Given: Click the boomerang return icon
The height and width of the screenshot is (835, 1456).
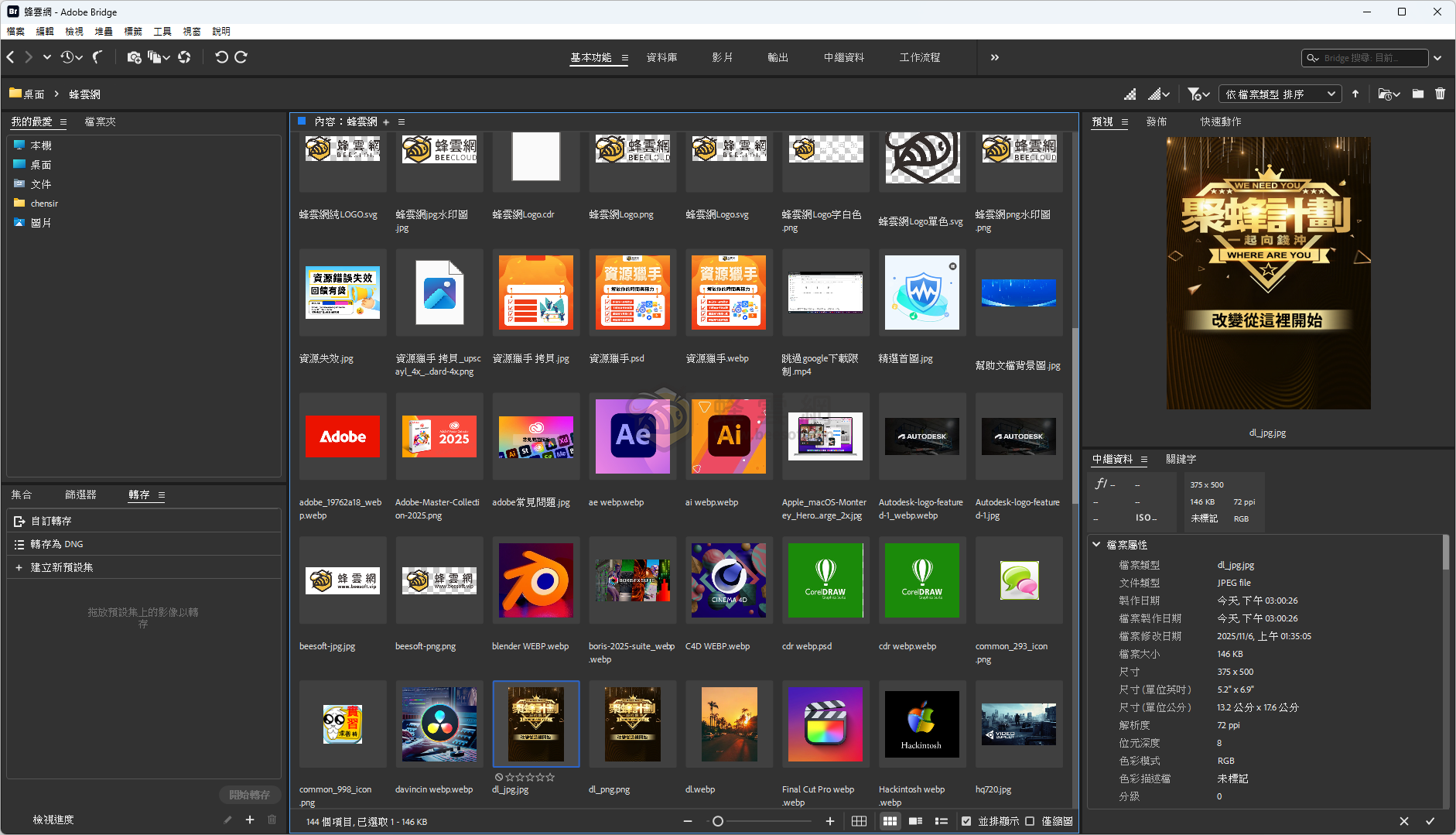Looking at the screenshot, I should [98, 57].
